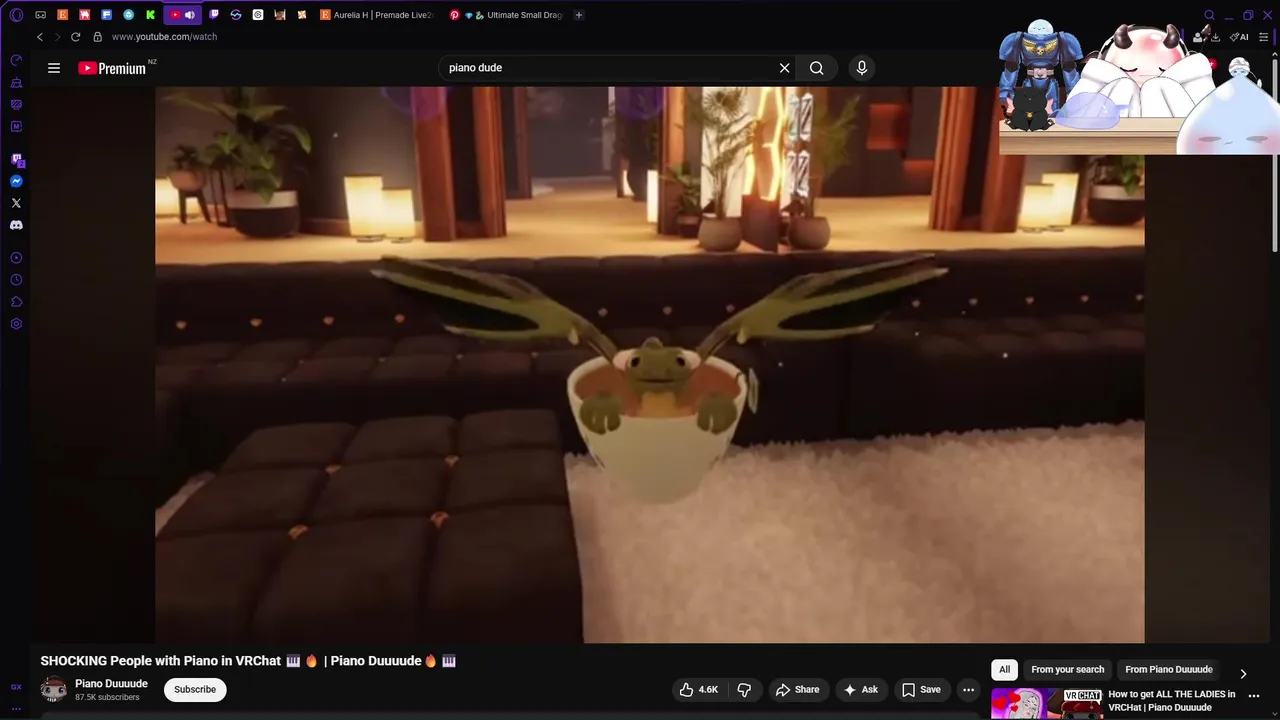Open the Share dialog
This screenshot has width=1280, height=720.
[x=797, y=689]
